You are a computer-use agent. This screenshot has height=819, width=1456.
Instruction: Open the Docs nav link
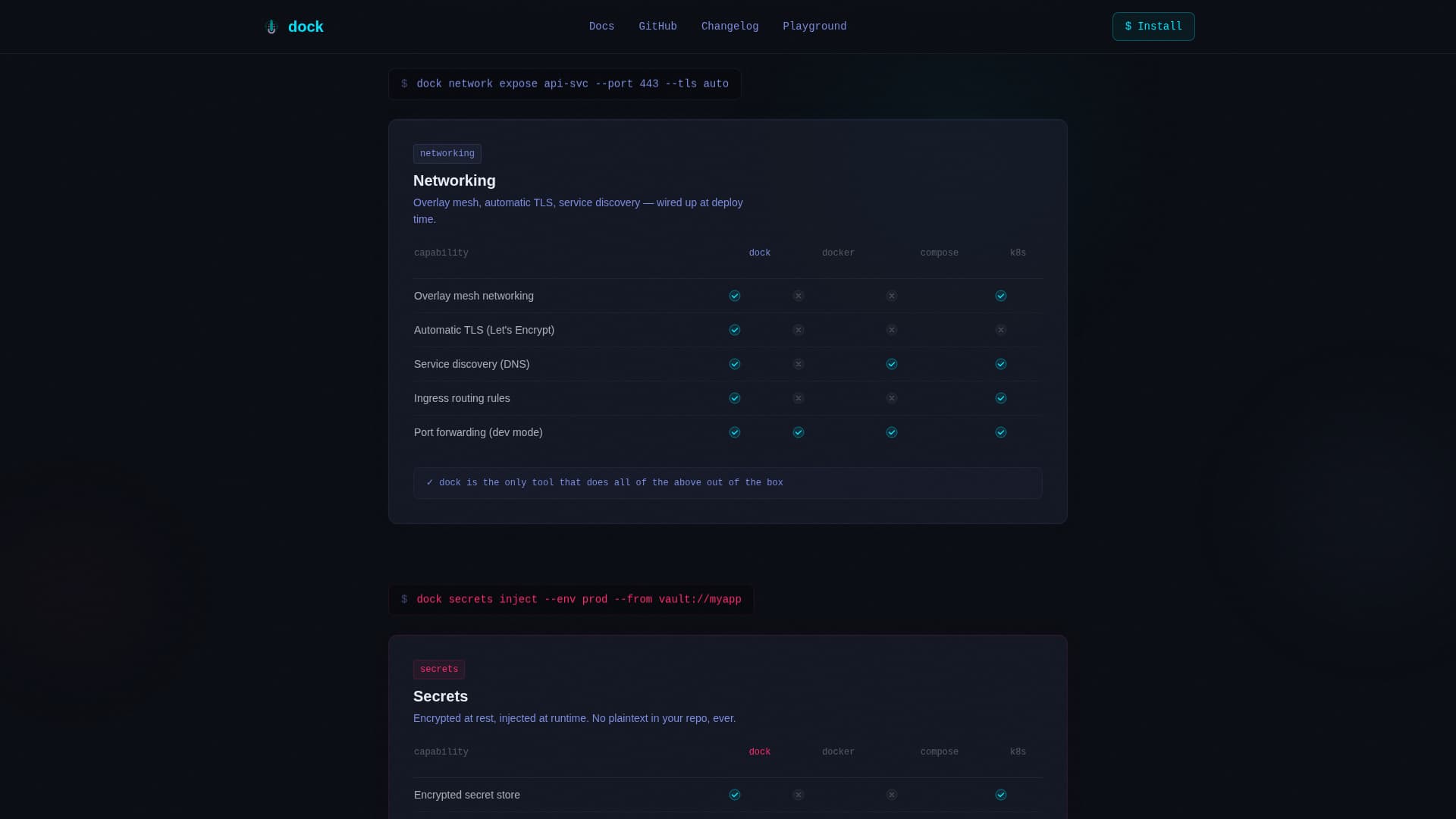point(601,27)
